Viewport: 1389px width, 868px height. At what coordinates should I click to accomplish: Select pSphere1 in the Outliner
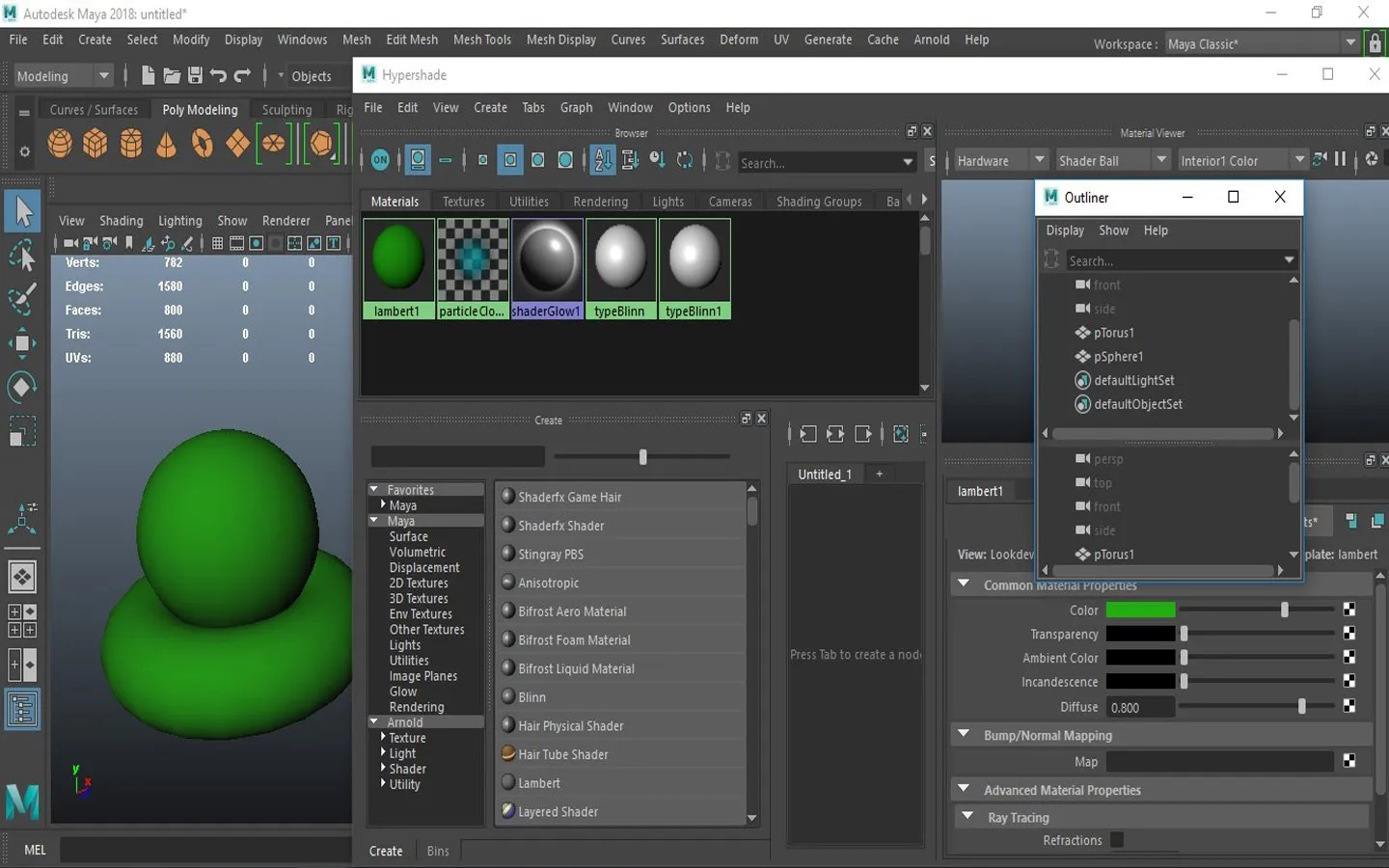point(1118,357)
